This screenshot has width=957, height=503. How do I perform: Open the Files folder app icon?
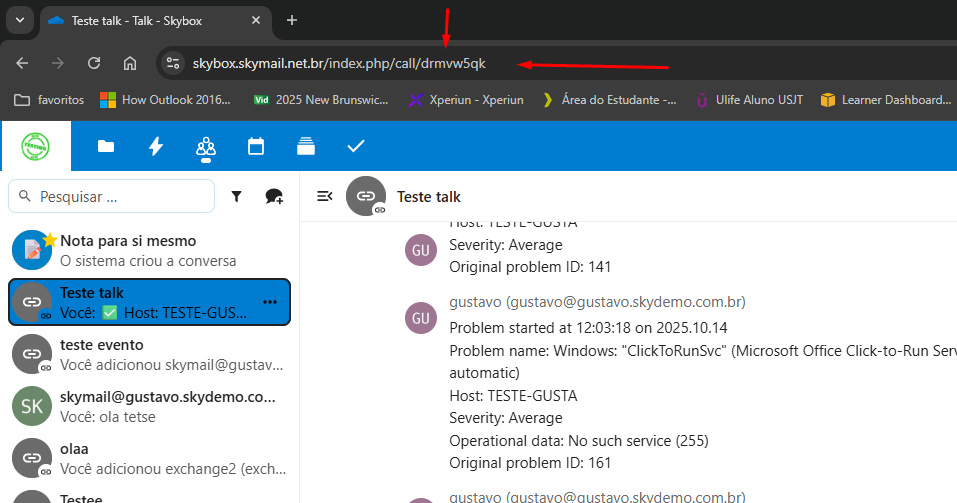point(105,147)
